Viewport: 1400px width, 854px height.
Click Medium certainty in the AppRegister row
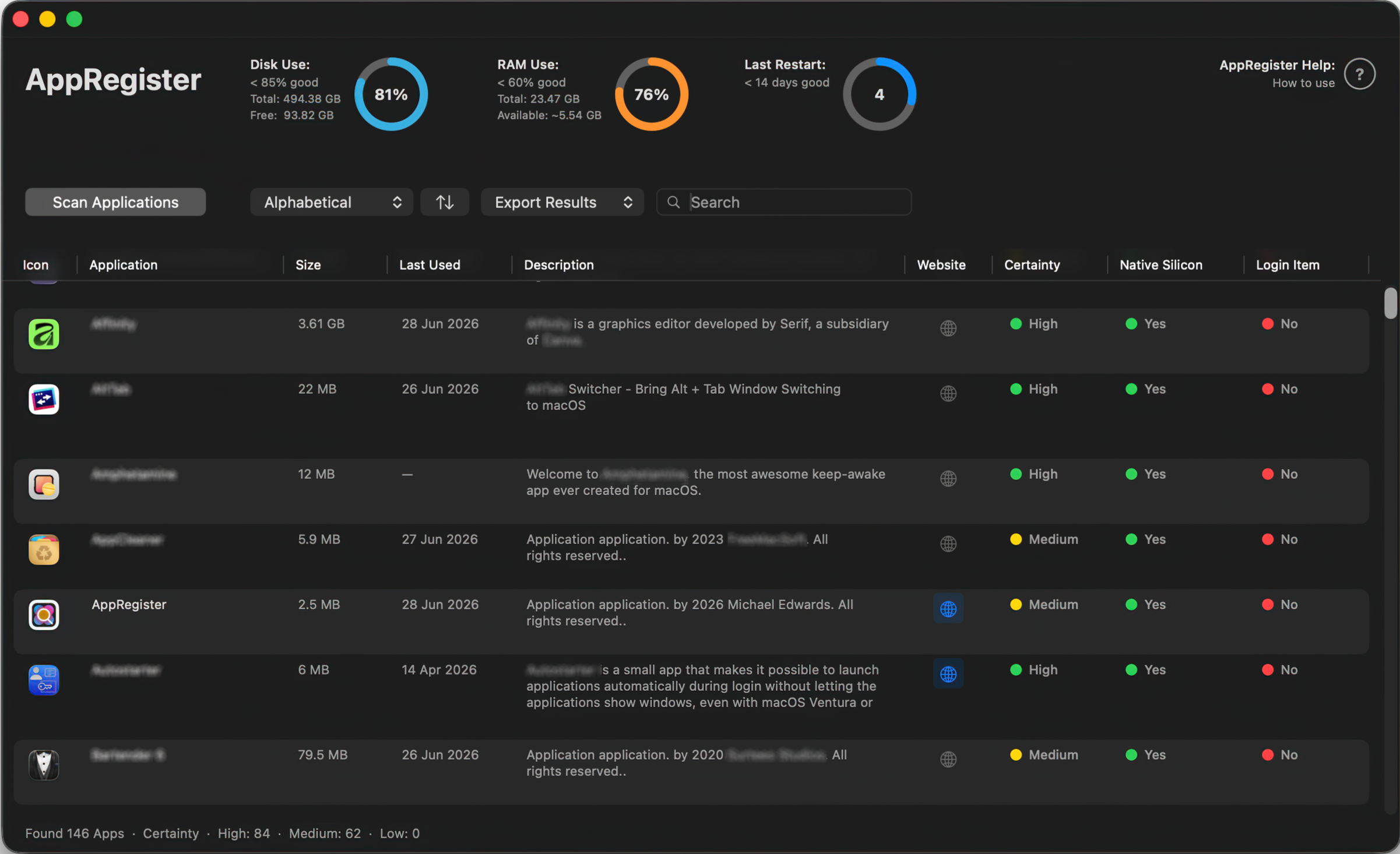1044,604
